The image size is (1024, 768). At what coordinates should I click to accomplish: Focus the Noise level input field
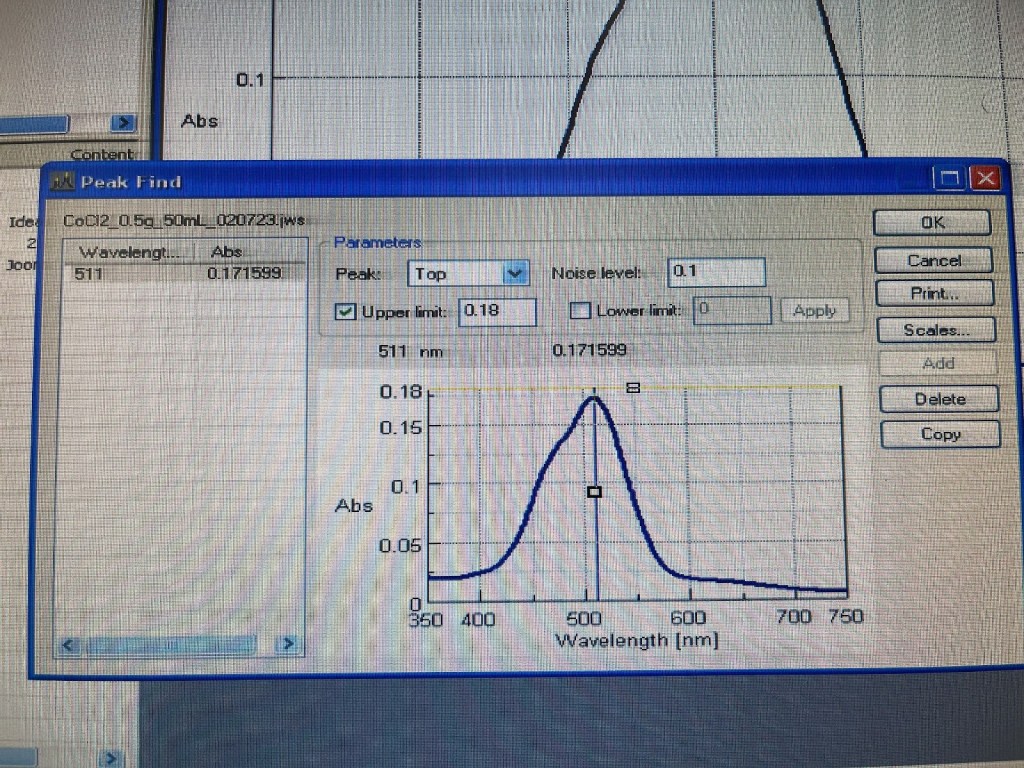pos(716,272)
